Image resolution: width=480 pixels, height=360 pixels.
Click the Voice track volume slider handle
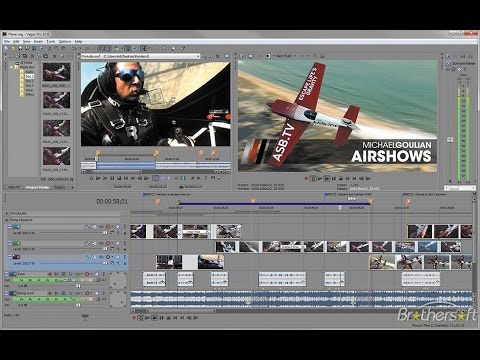[x=78, y=286]
